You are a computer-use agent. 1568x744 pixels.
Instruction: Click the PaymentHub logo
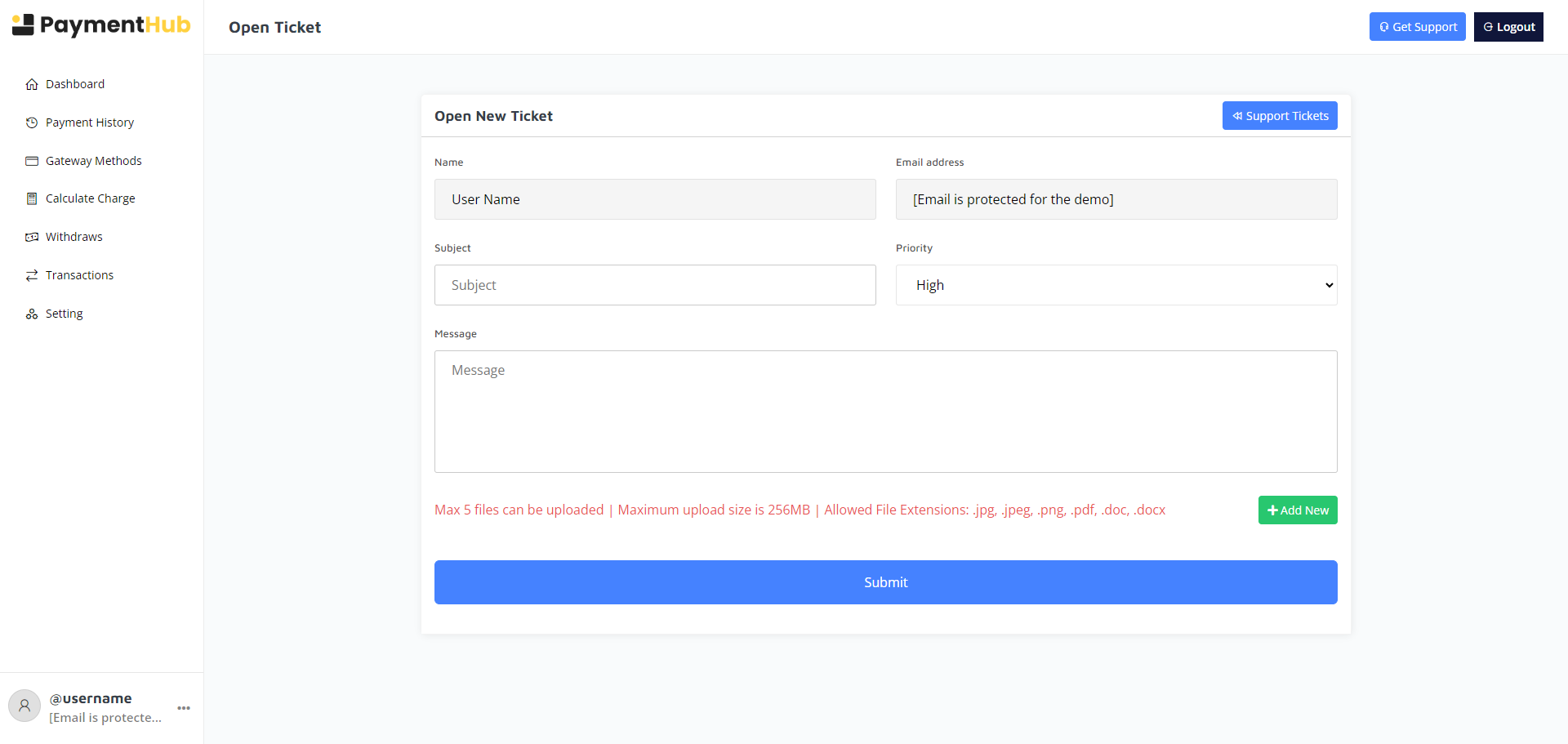[101, 25]
